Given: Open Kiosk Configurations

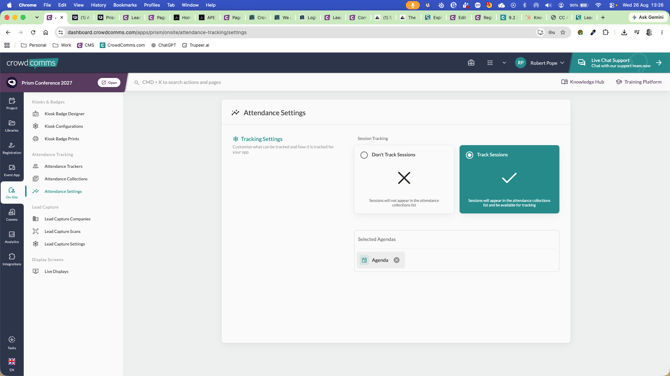Looking at the screenshot, I should tap(64, 126).
